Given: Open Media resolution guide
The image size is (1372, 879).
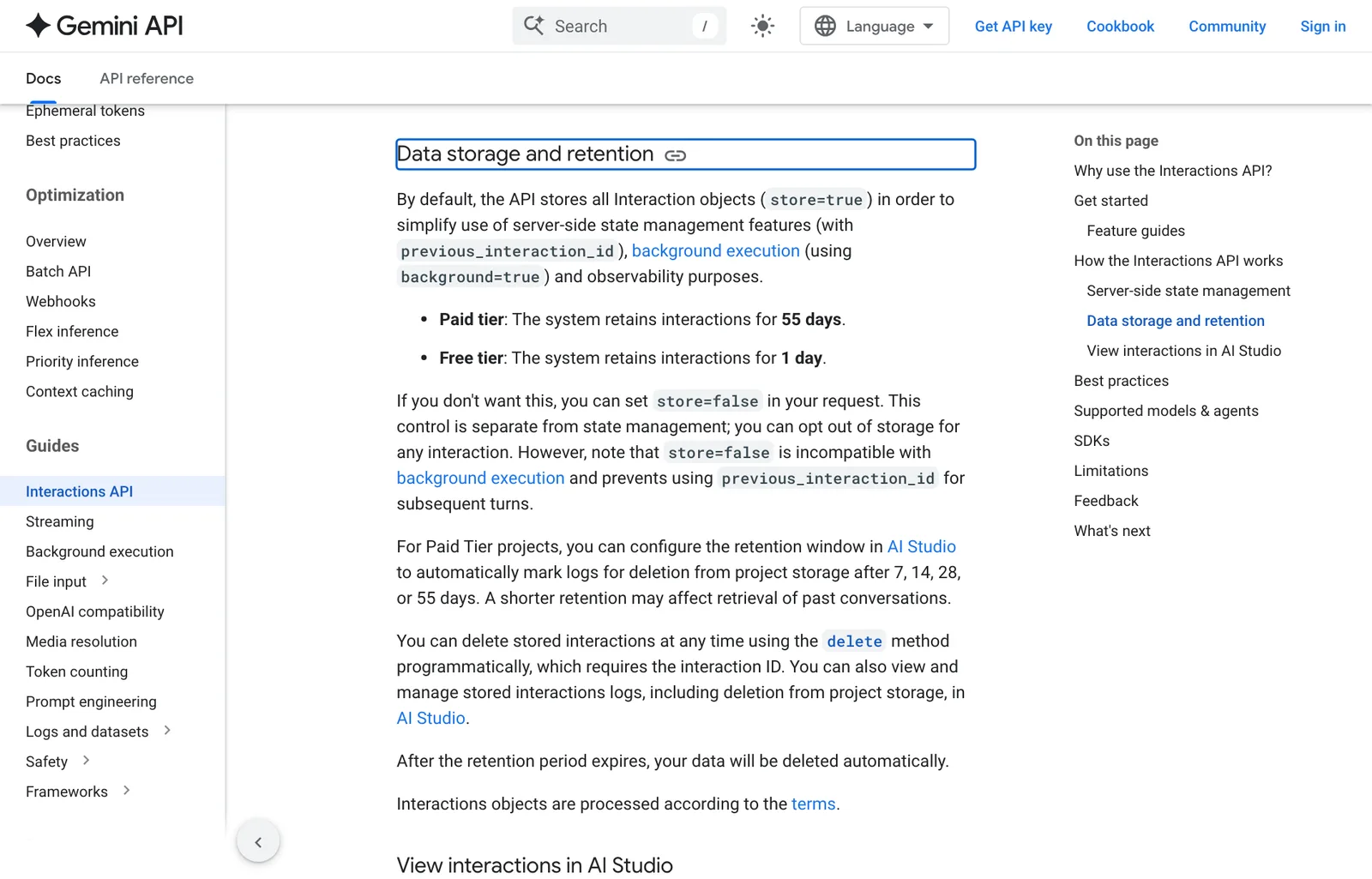Looking at the screenshot, I should 81,641.
